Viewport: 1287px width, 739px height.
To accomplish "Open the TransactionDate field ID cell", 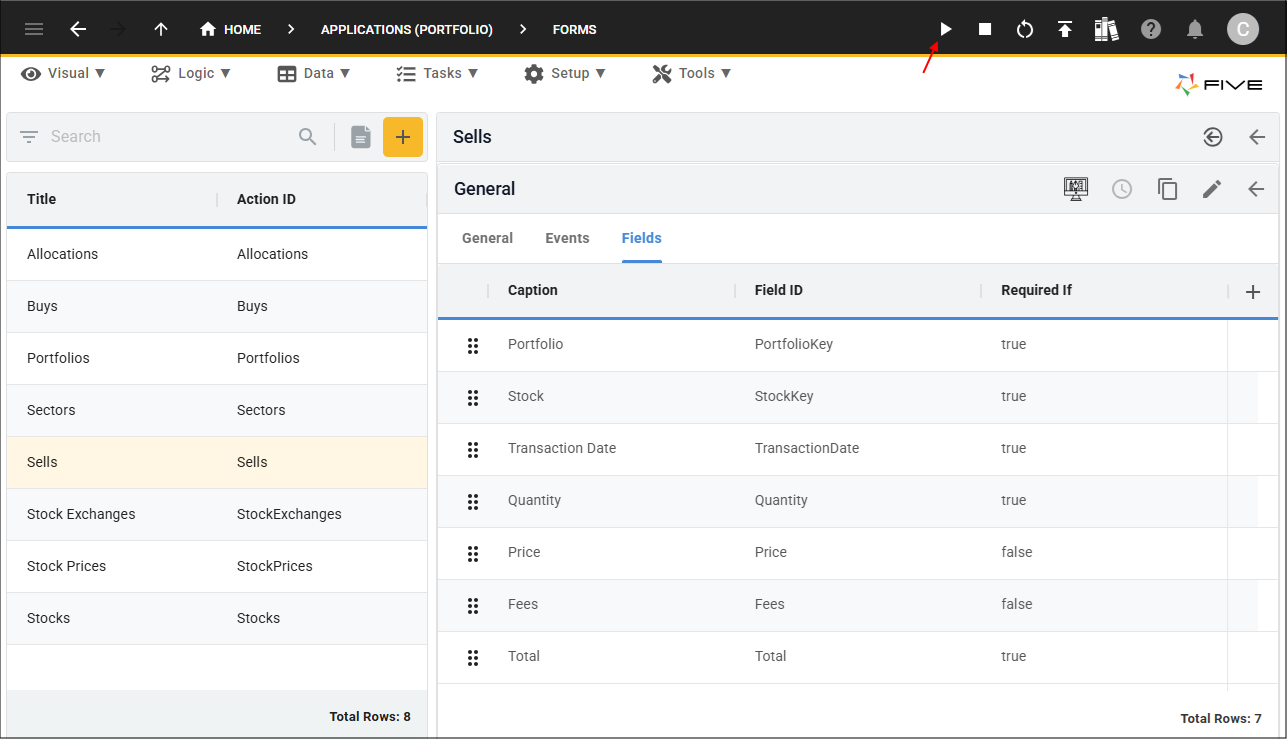I will point(807,448).
